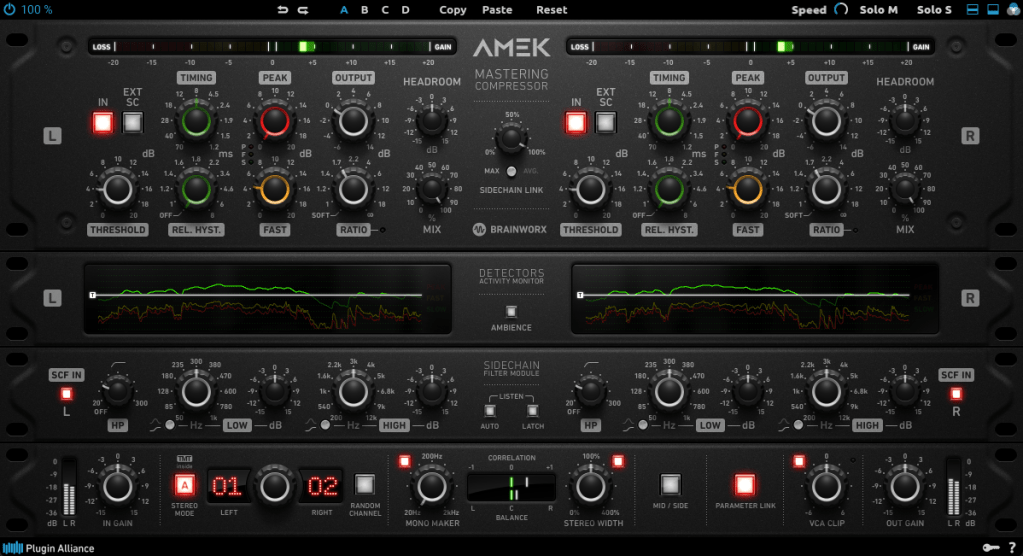The height and width of the screenshot is (556, 1023).
Task: Click the Left channel number display 01
Action: [226, 487]
